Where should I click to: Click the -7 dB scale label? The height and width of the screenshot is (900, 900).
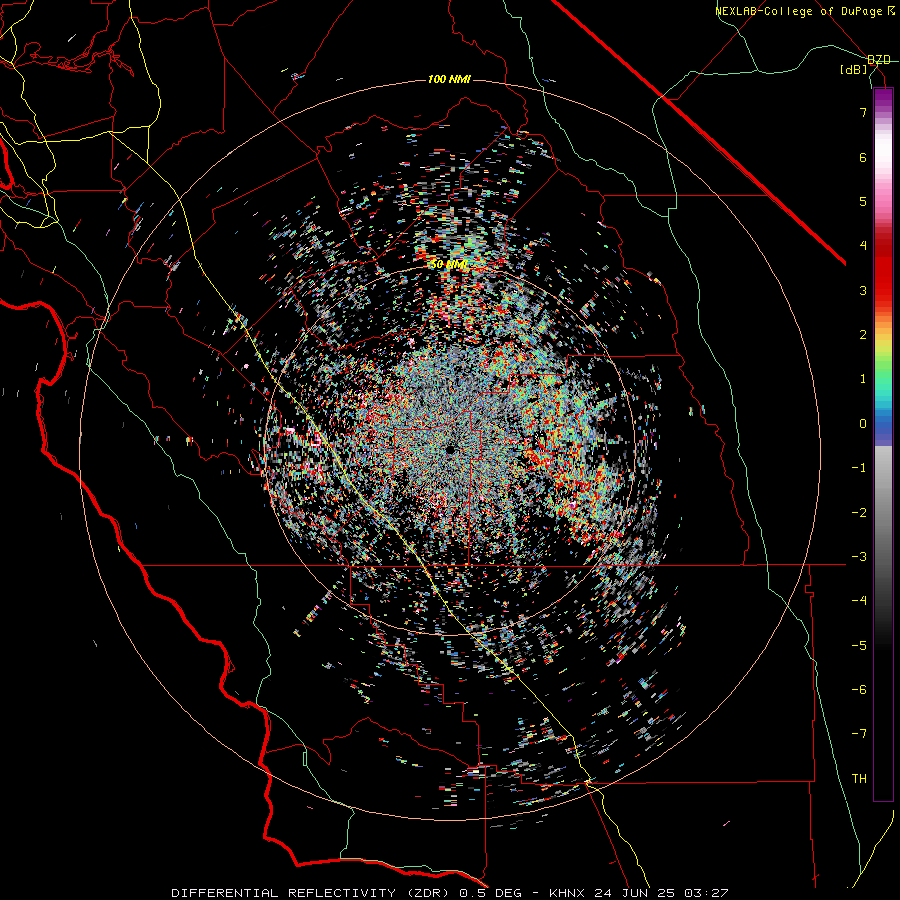pos(859,734)
